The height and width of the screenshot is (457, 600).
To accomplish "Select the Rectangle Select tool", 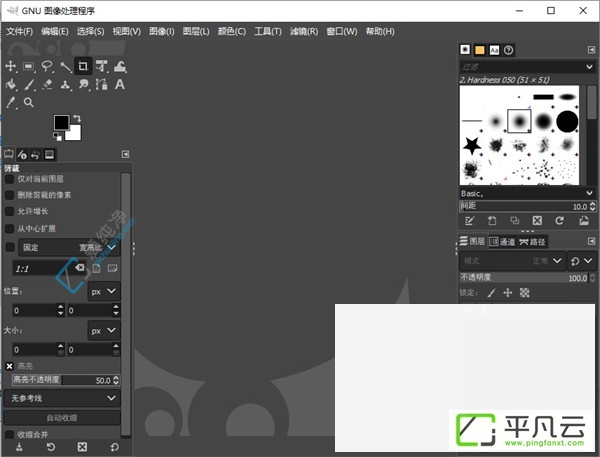I will pyautogui.click(x=29, y=67).
